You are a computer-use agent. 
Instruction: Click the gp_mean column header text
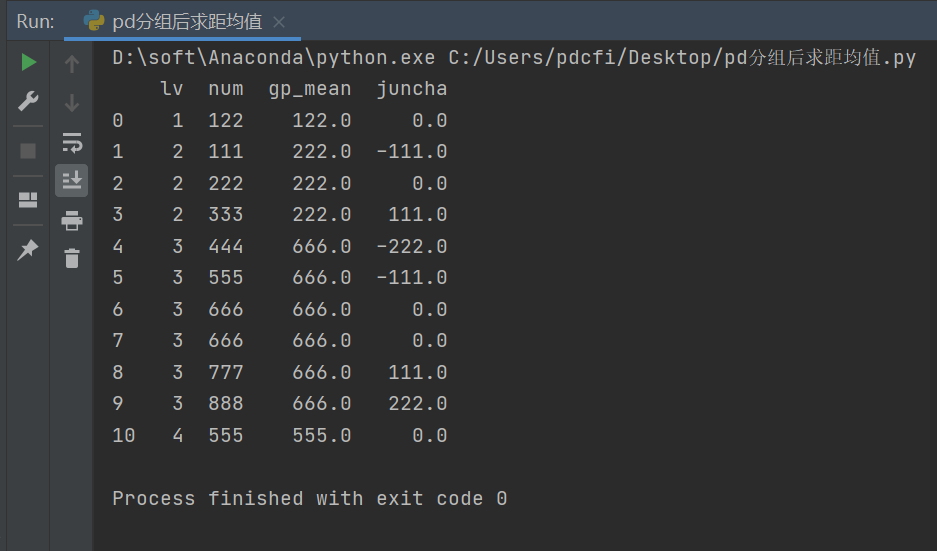coord(310,89)
